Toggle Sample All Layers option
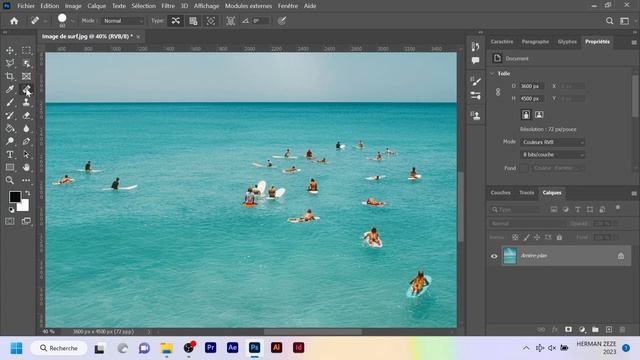Screen dimensions: 640x360 231,21
